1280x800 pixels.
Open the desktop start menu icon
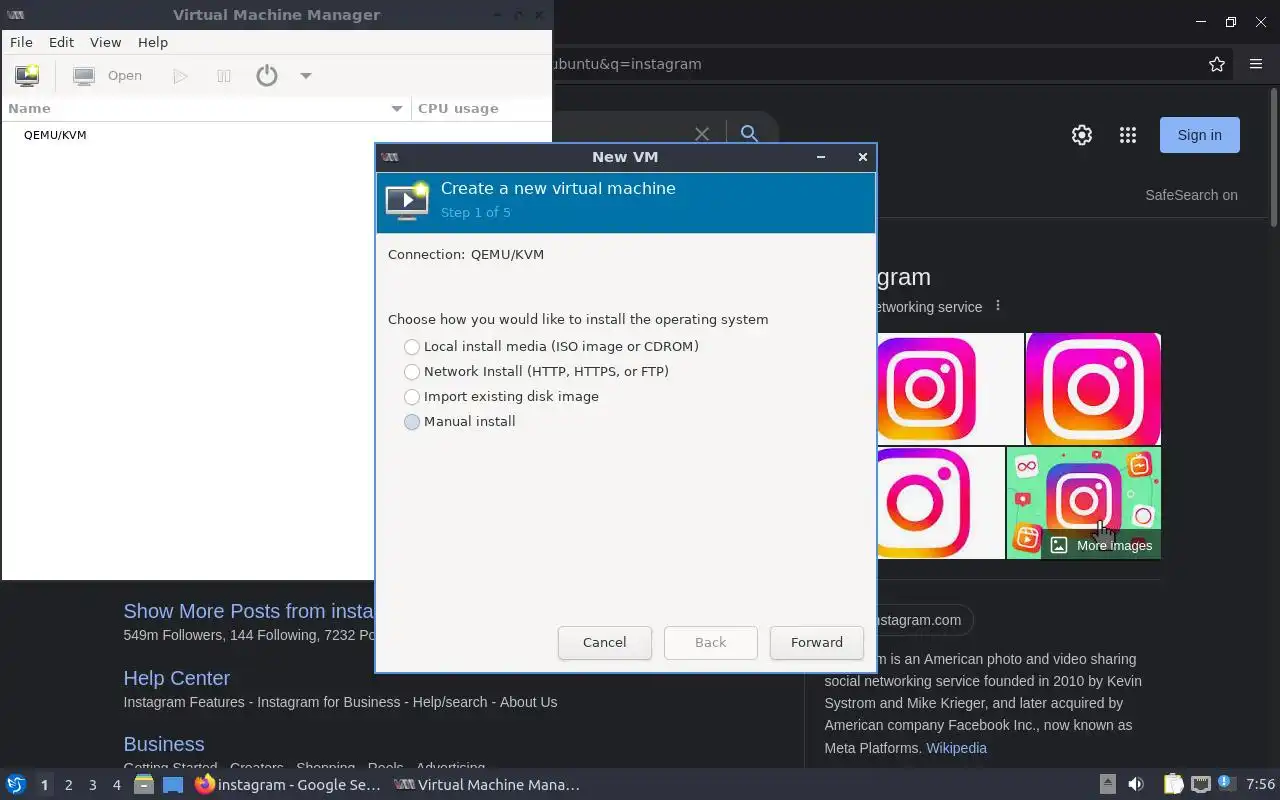point(15,785)
